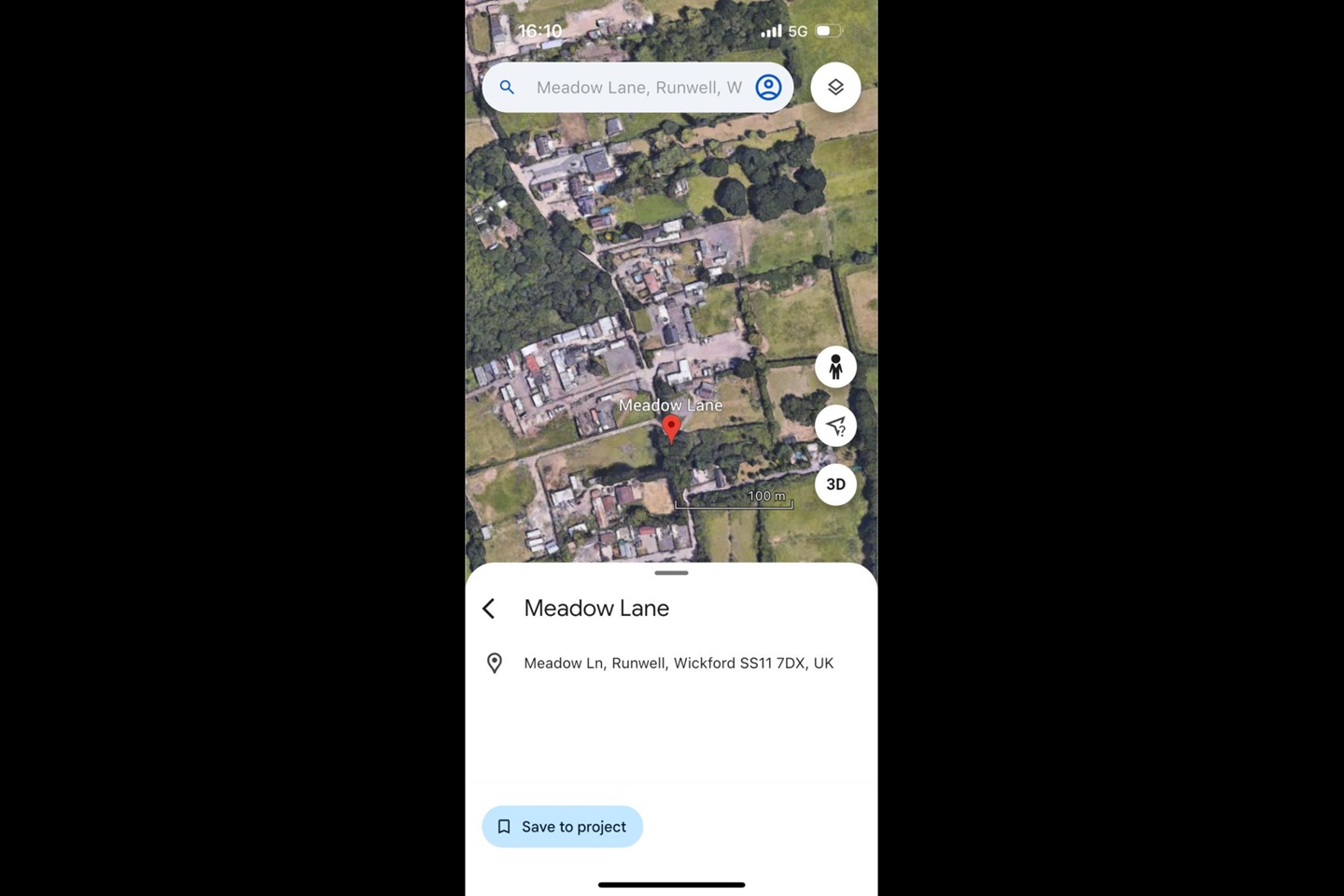Tap the bookmark icon in Save button
The height and width of the screenshot is (896, 1344).
[x=504, y=827]
